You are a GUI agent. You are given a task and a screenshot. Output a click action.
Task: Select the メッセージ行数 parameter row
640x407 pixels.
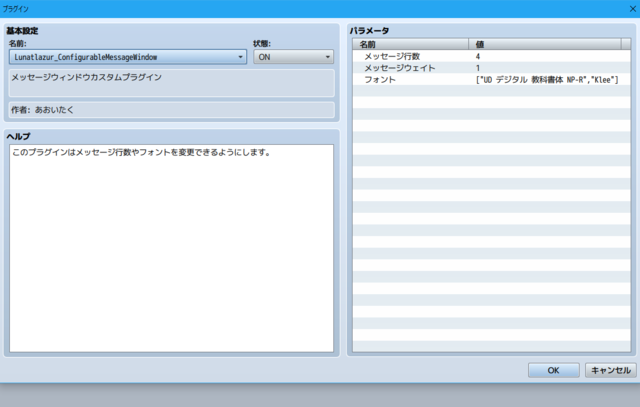click(491, 56)
